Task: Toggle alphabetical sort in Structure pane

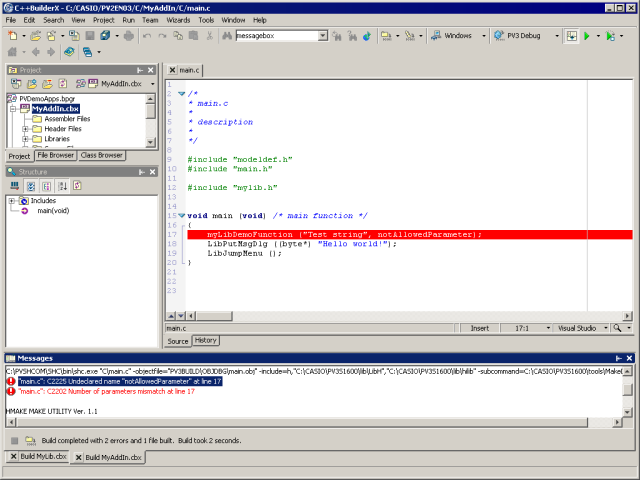Action: pos(62,186)
